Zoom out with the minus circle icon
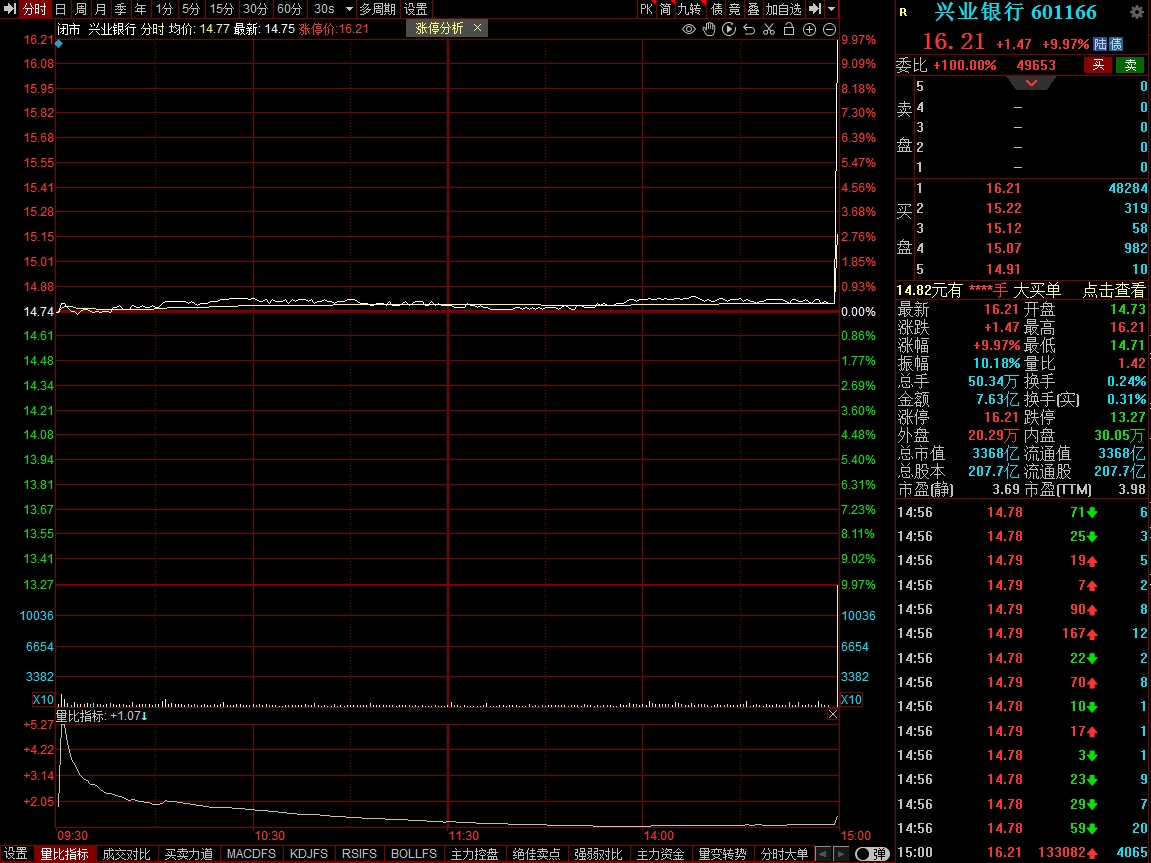Image resolution: width=1151 pixels, height=863 pixels. point(830,29)
